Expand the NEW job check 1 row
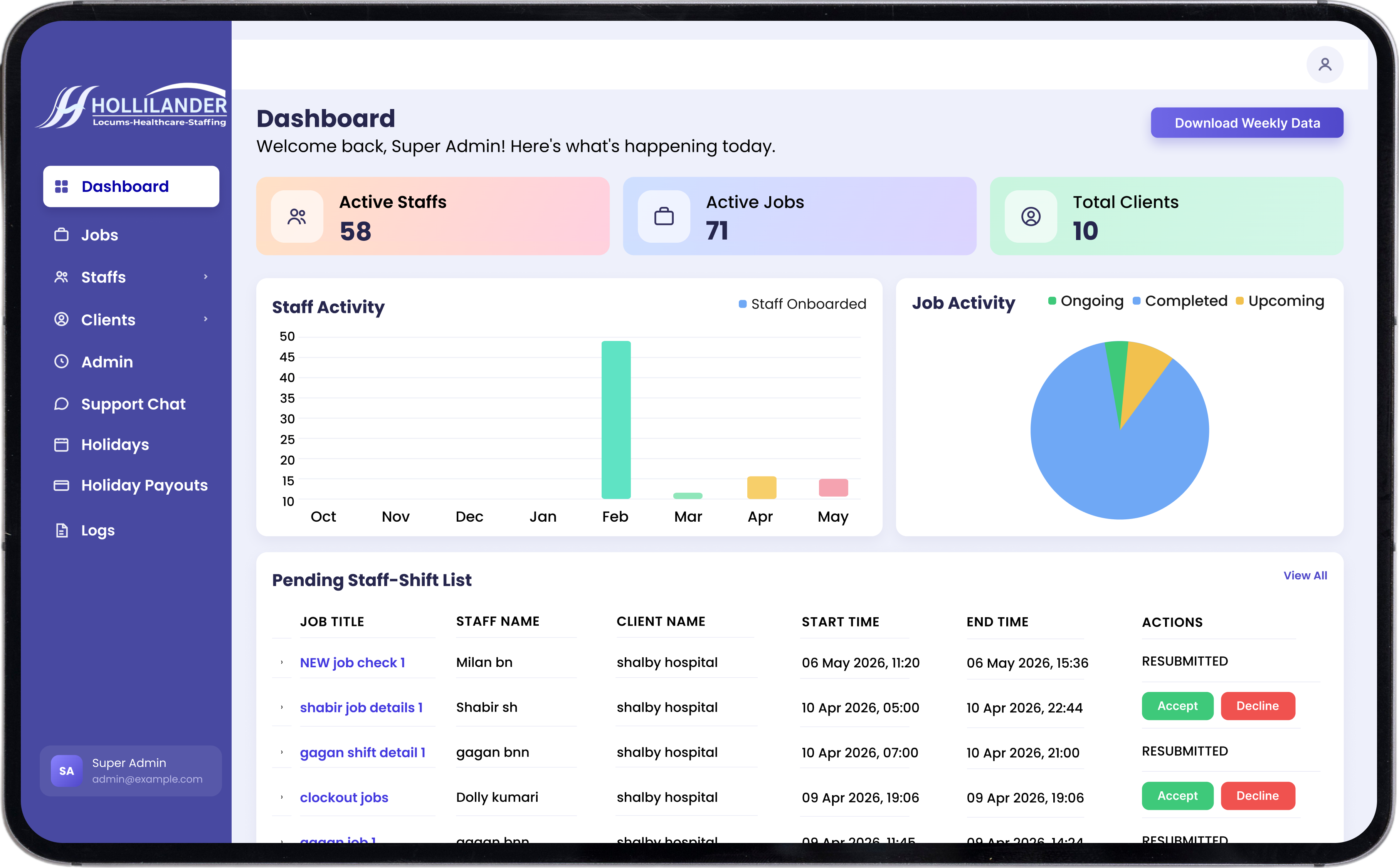1399x868 pixels. click(282, 663)
